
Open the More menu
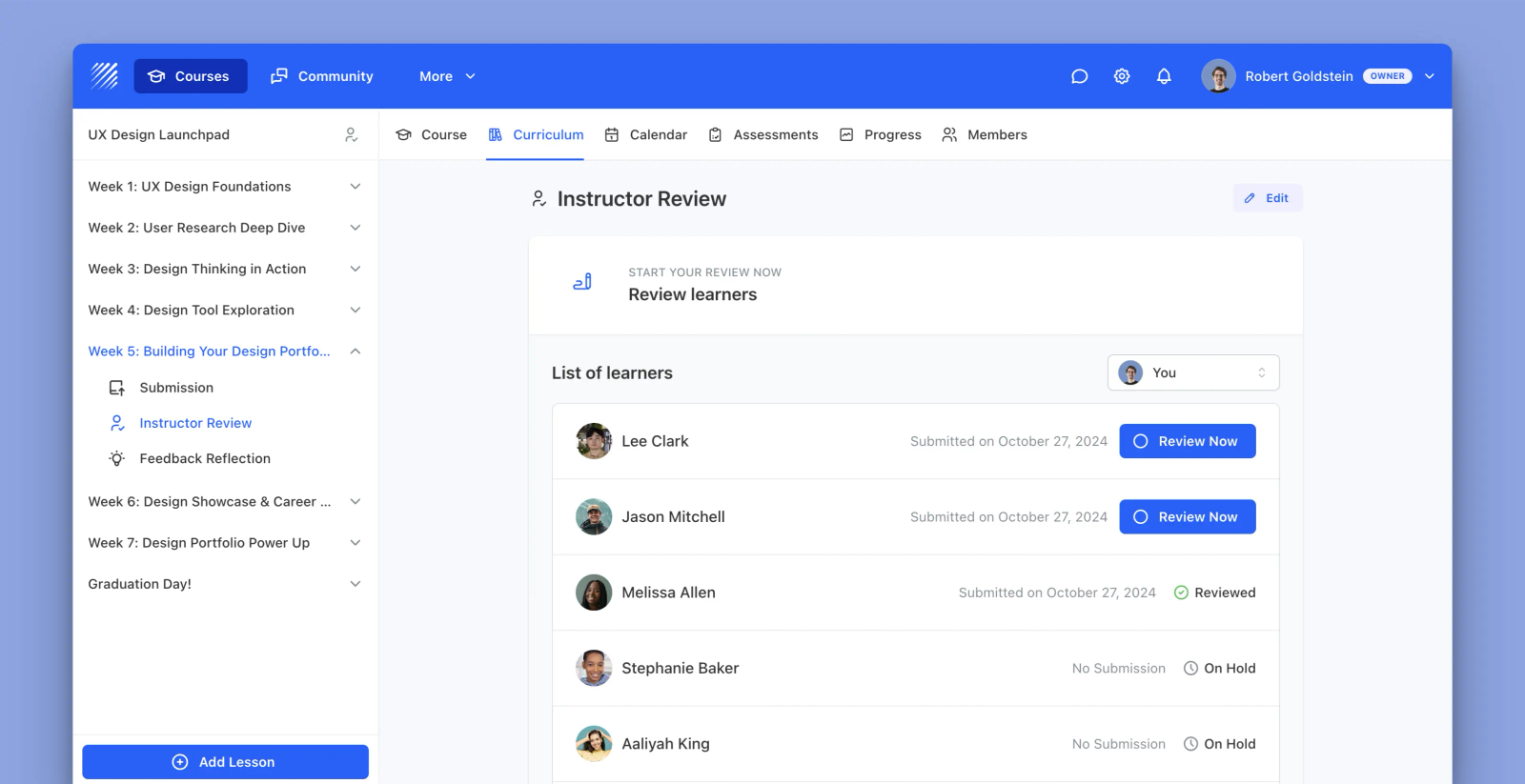[447, 76]
